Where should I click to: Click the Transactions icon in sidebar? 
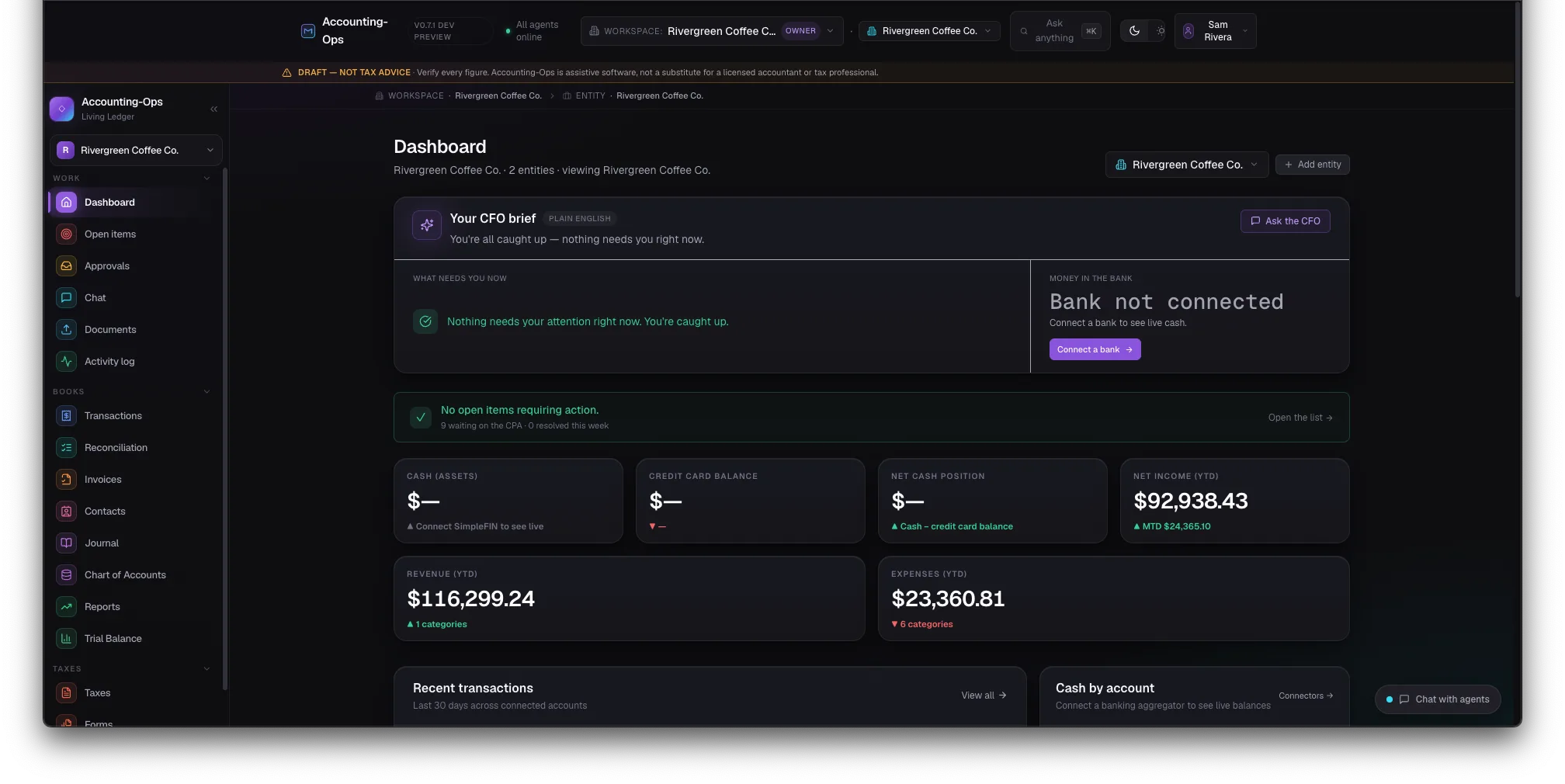(x=67, y=415)
